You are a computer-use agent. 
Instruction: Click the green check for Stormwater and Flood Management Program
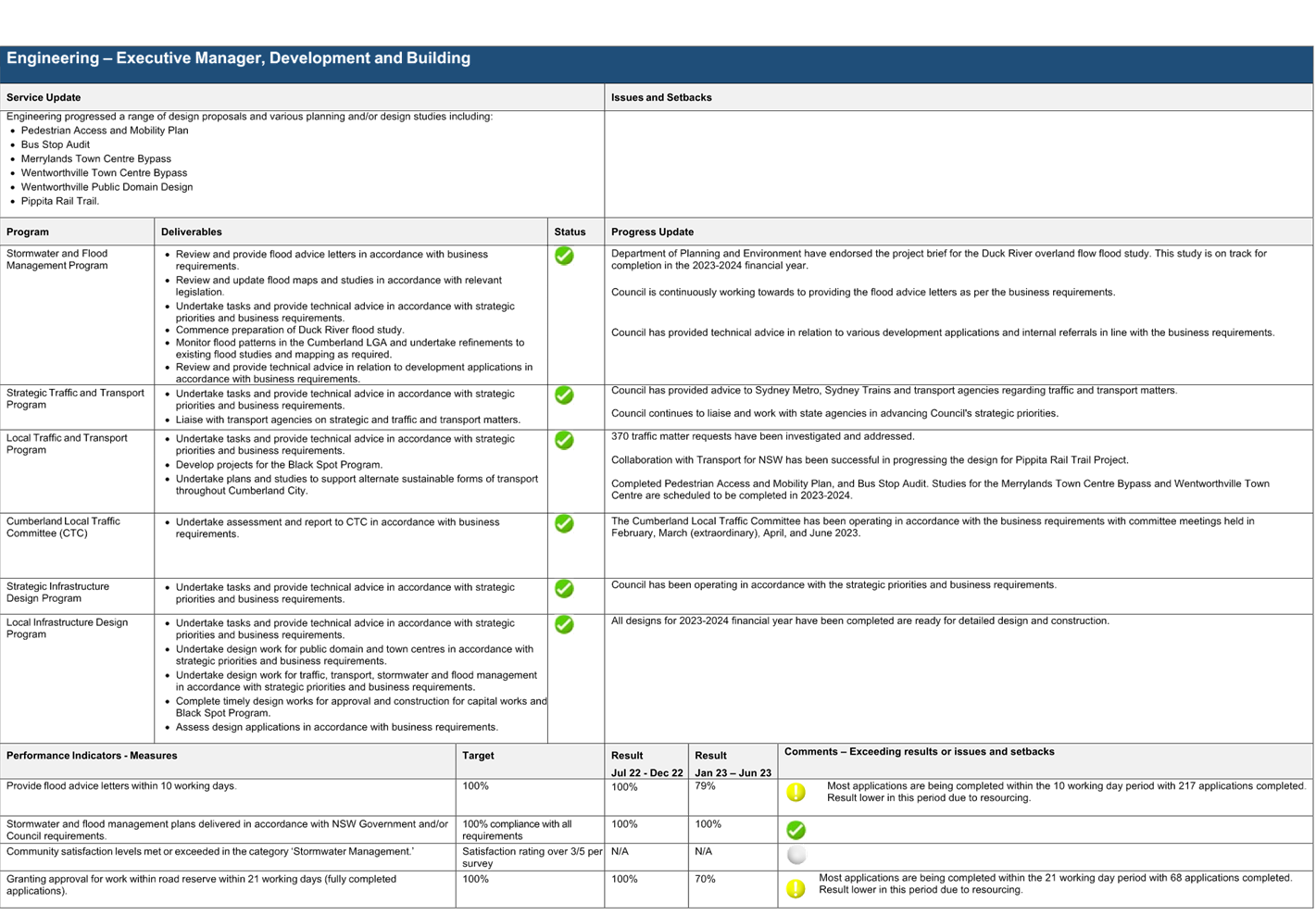tap(564, 256)
